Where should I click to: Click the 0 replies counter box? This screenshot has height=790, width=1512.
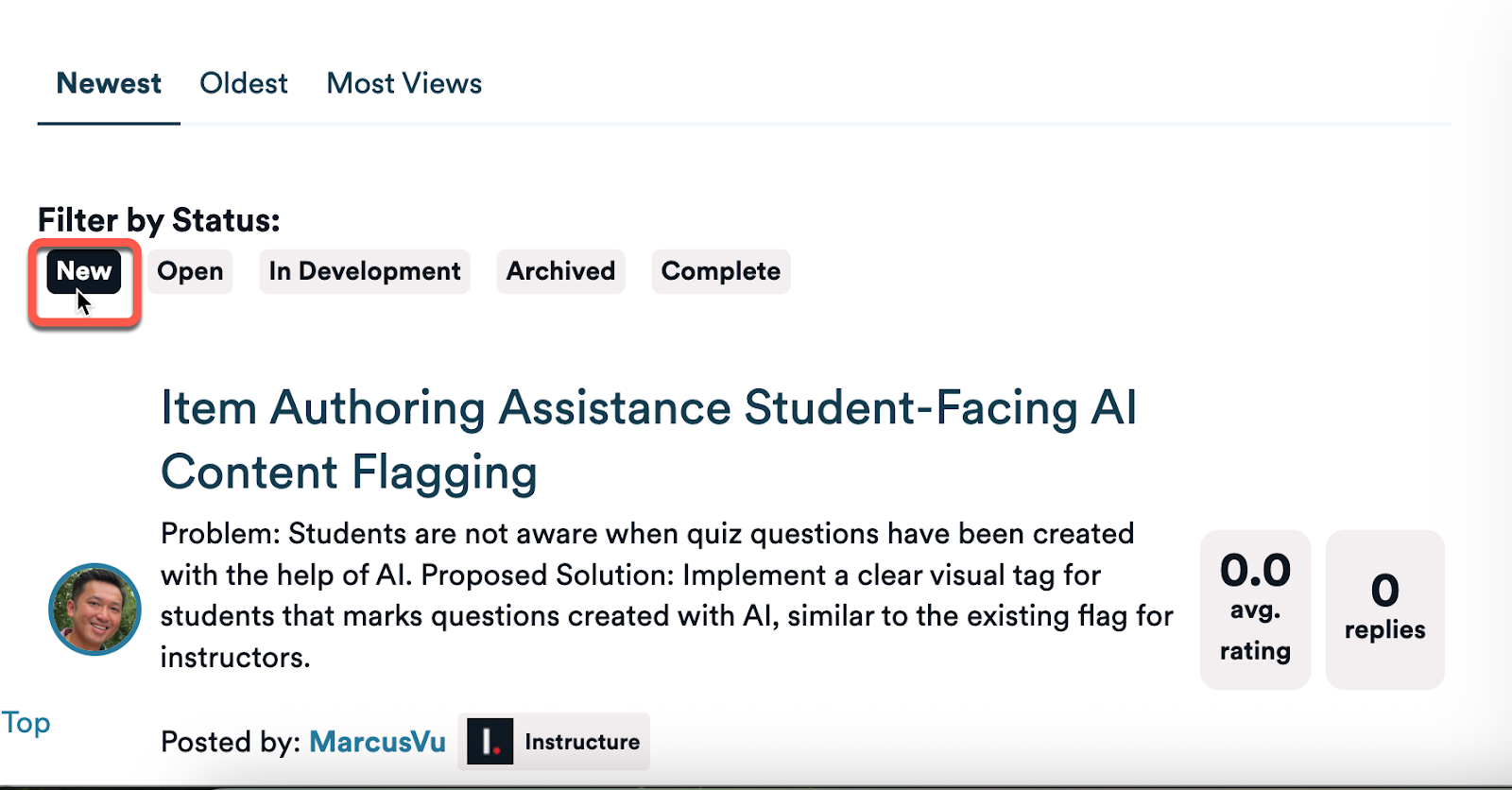1385,610
